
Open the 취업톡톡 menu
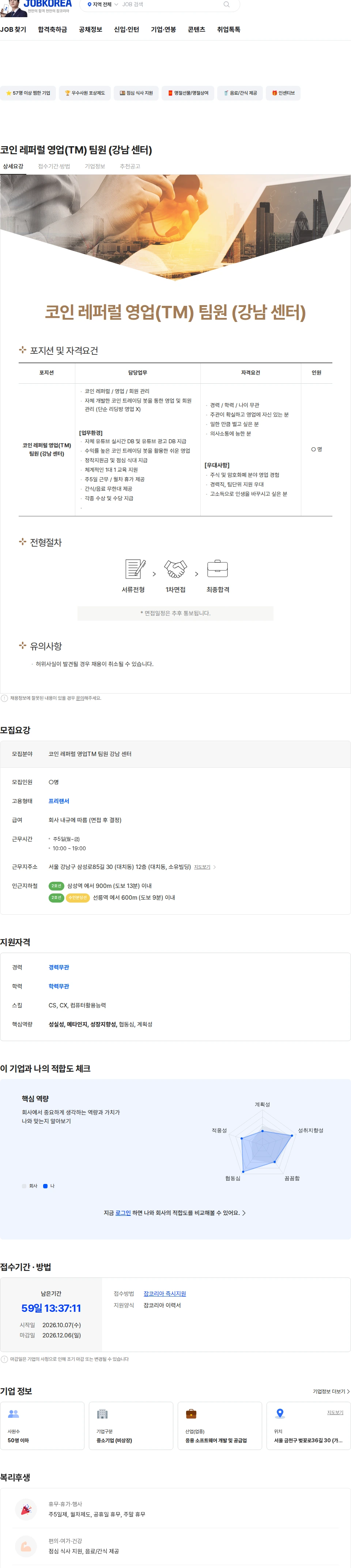point(229,29)
